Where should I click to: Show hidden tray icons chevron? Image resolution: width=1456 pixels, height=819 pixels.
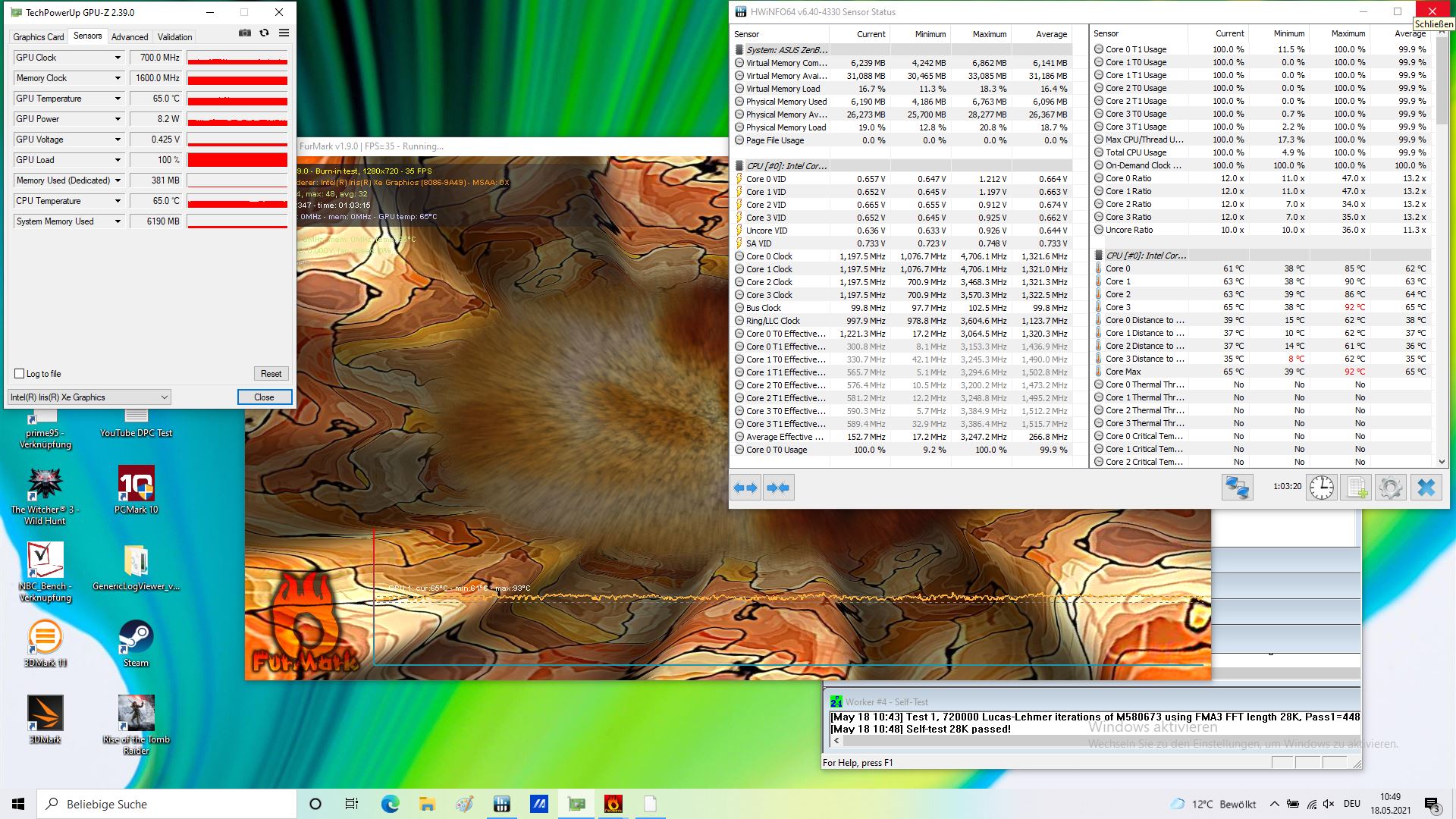(1274, 804)
